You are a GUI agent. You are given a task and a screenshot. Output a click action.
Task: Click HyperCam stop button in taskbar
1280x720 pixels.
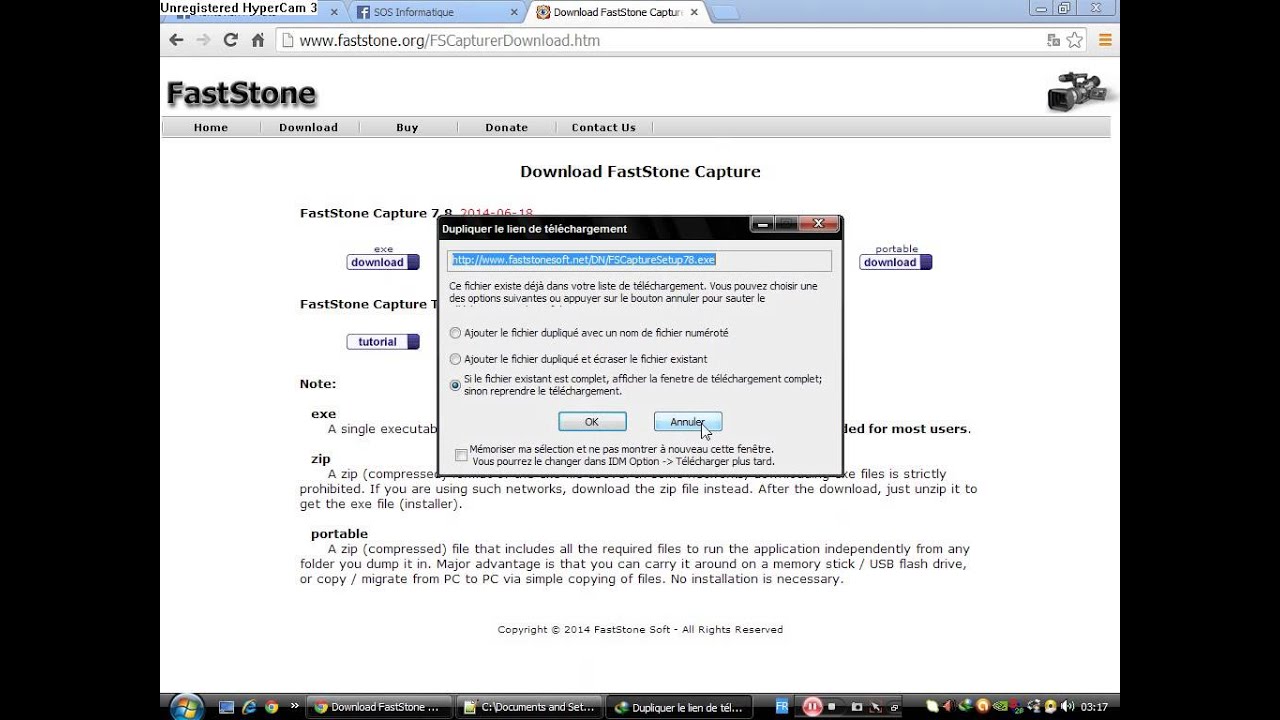point(832,707)
